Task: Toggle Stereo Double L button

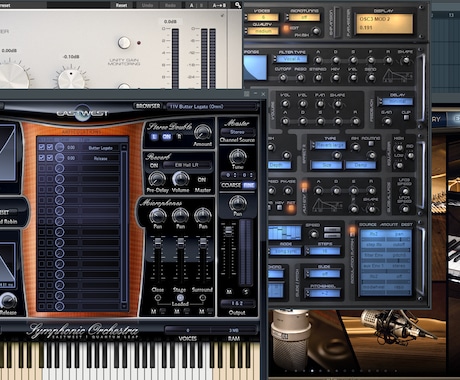Action: (x=154, y=137)
